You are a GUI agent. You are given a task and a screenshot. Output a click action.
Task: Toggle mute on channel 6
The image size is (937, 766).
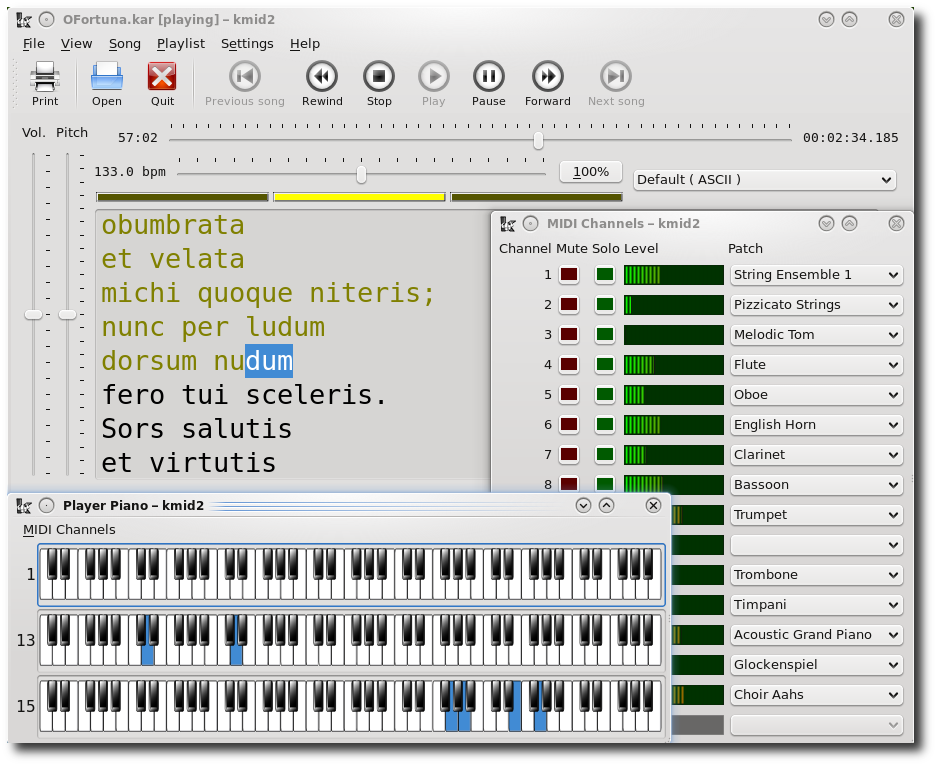pos(569,425)
